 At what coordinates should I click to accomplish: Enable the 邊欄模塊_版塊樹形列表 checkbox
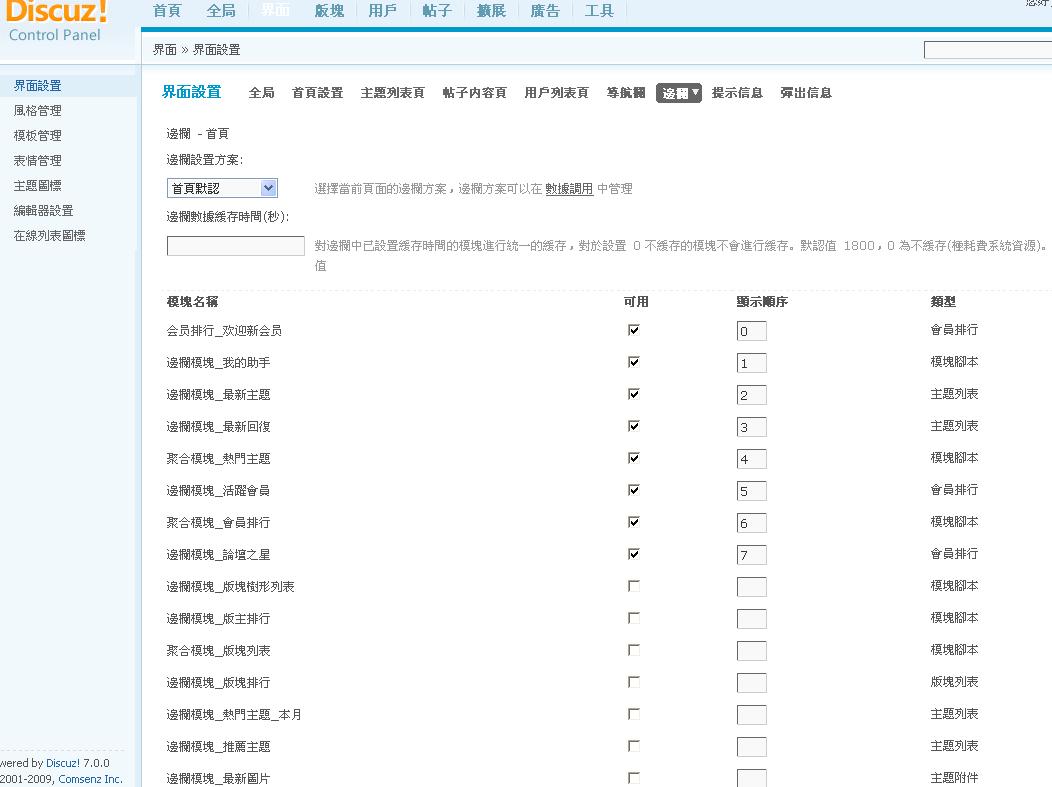coord(633,586)
